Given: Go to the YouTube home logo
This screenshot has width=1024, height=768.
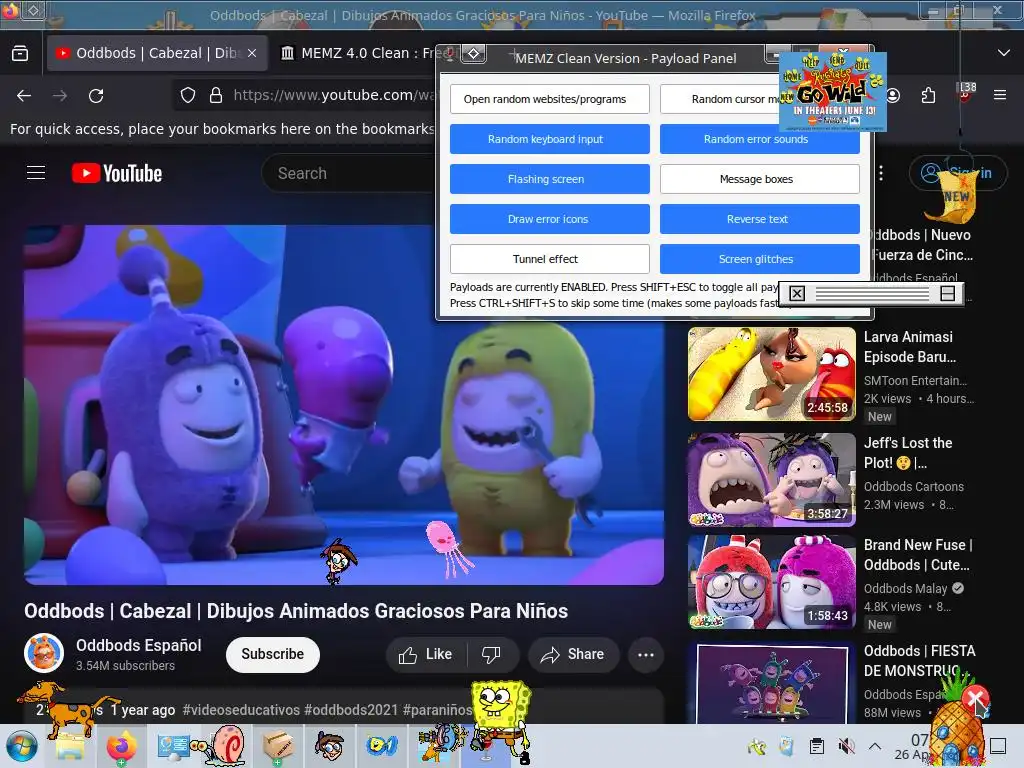Looking at the screenshot, I should [x=117, y=173].
